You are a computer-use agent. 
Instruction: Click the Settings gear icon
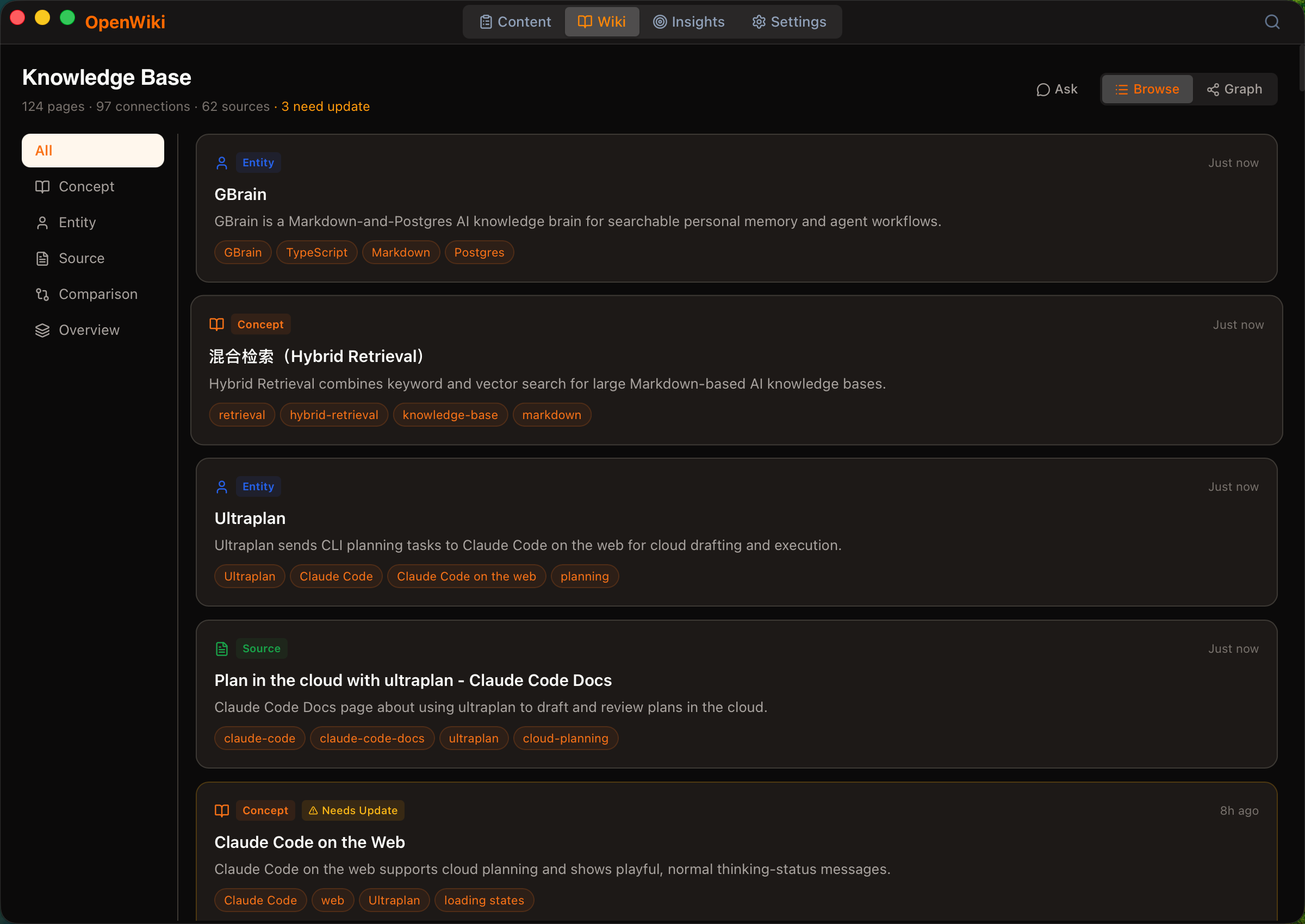click(759, 22)
